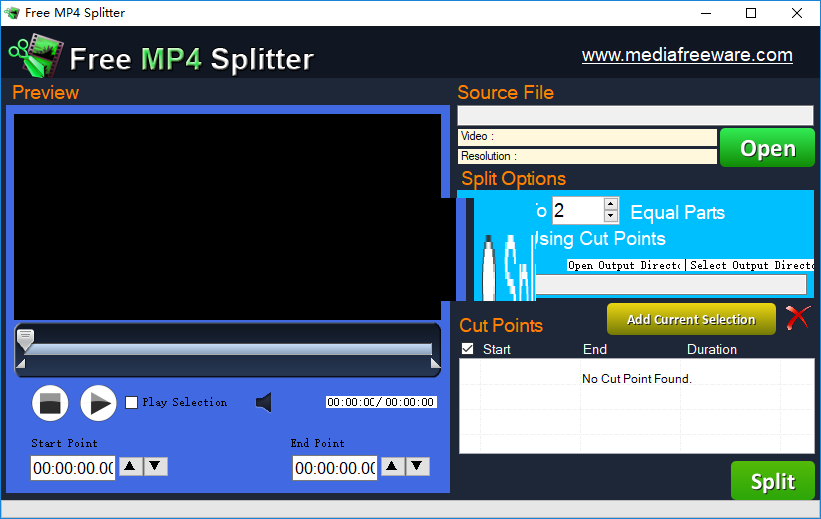Image resolution: width=821 pixels, height=519 pixels.
Task: Click the Select Output Directory button
Action: point(749,265)
